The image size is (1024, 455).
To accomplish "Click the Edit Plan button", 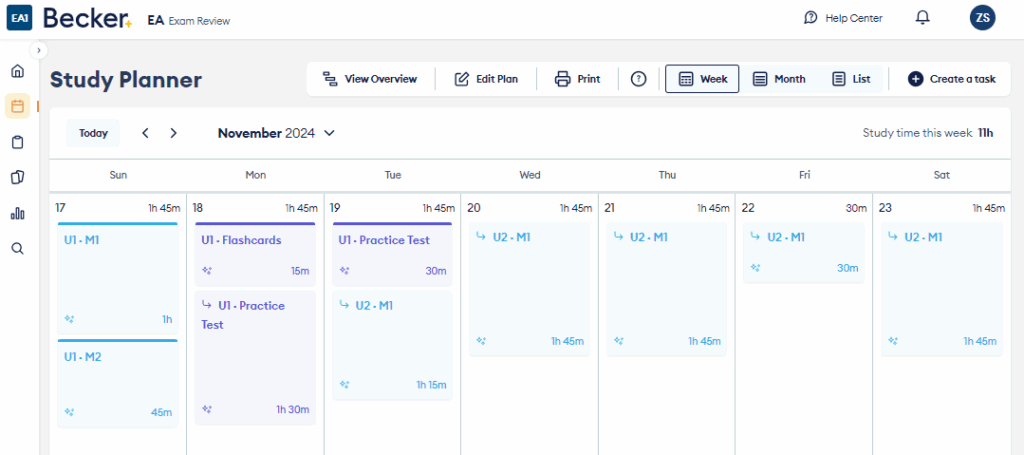I will tap(487, 79).
